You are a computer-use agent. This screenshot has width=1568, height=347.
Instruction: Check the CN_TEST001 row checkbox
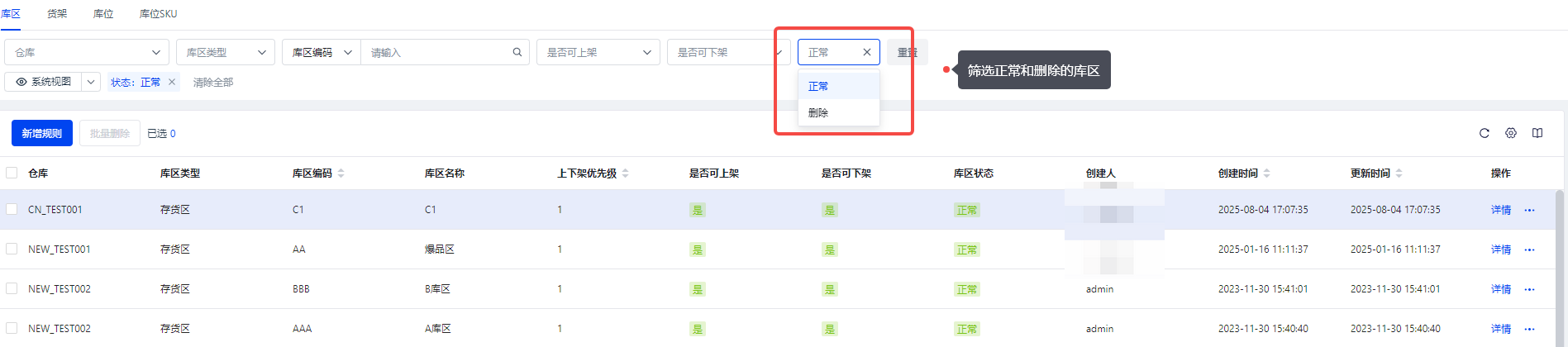pos(12,209)
